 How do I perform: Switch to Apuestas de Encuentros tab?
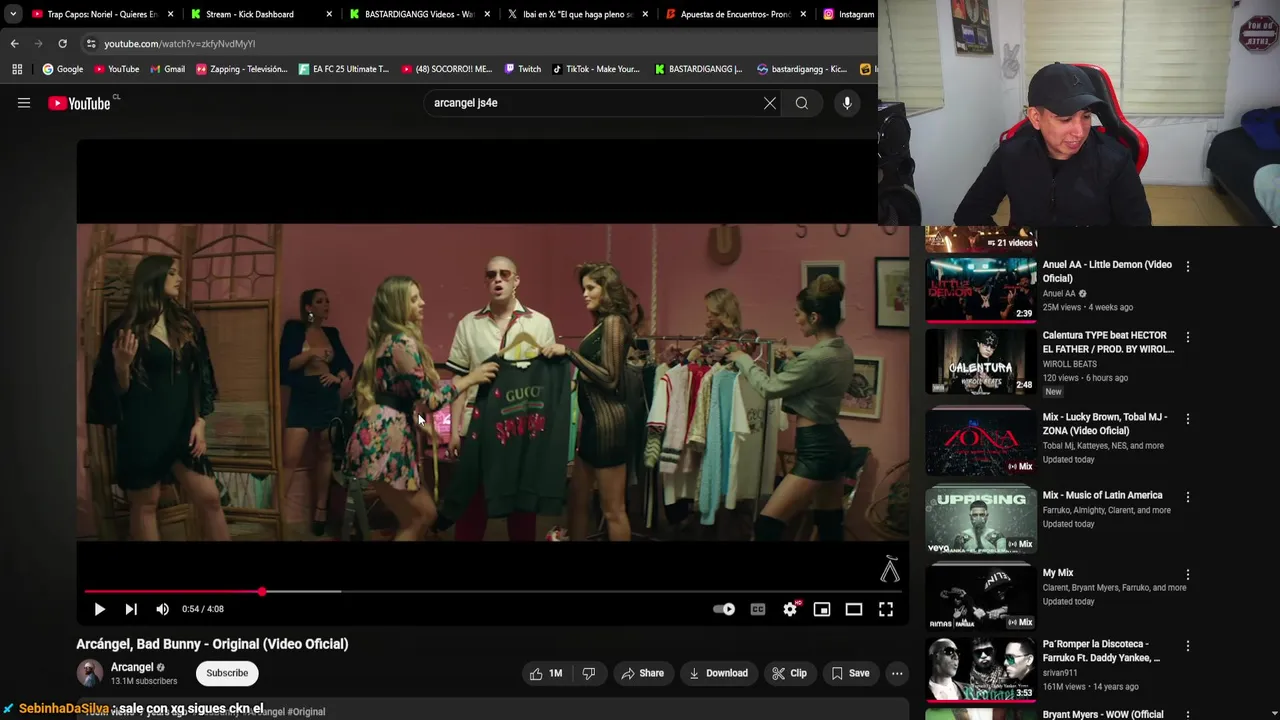pos(735,14)
